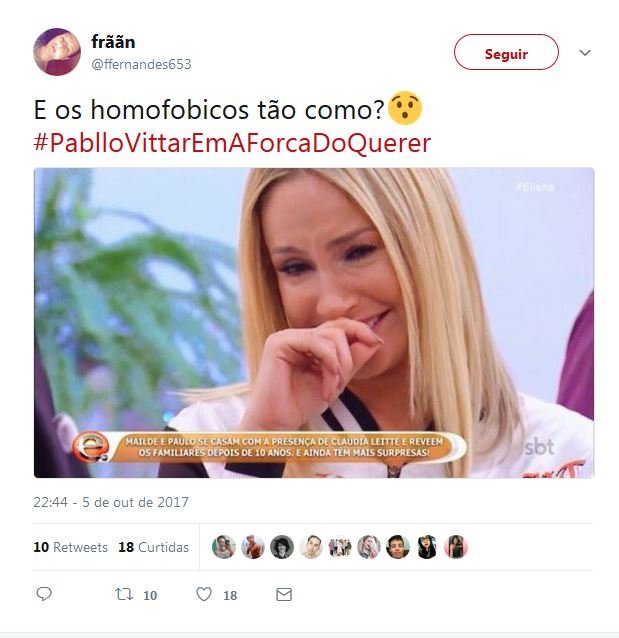Viewport: 619px width, 638px height.
Task: Click the reply speech bubble icon
Action: click(x=44, y=594)
